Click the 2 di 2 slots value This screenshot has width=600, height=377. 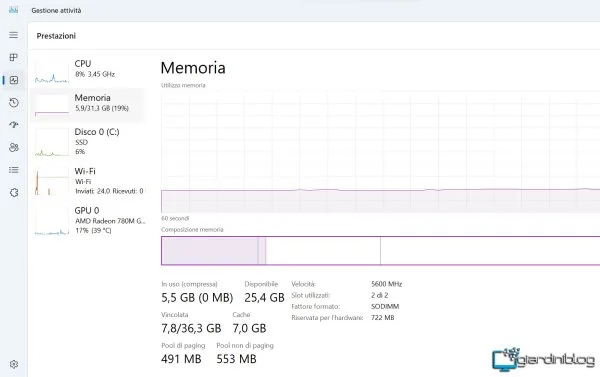380,295
